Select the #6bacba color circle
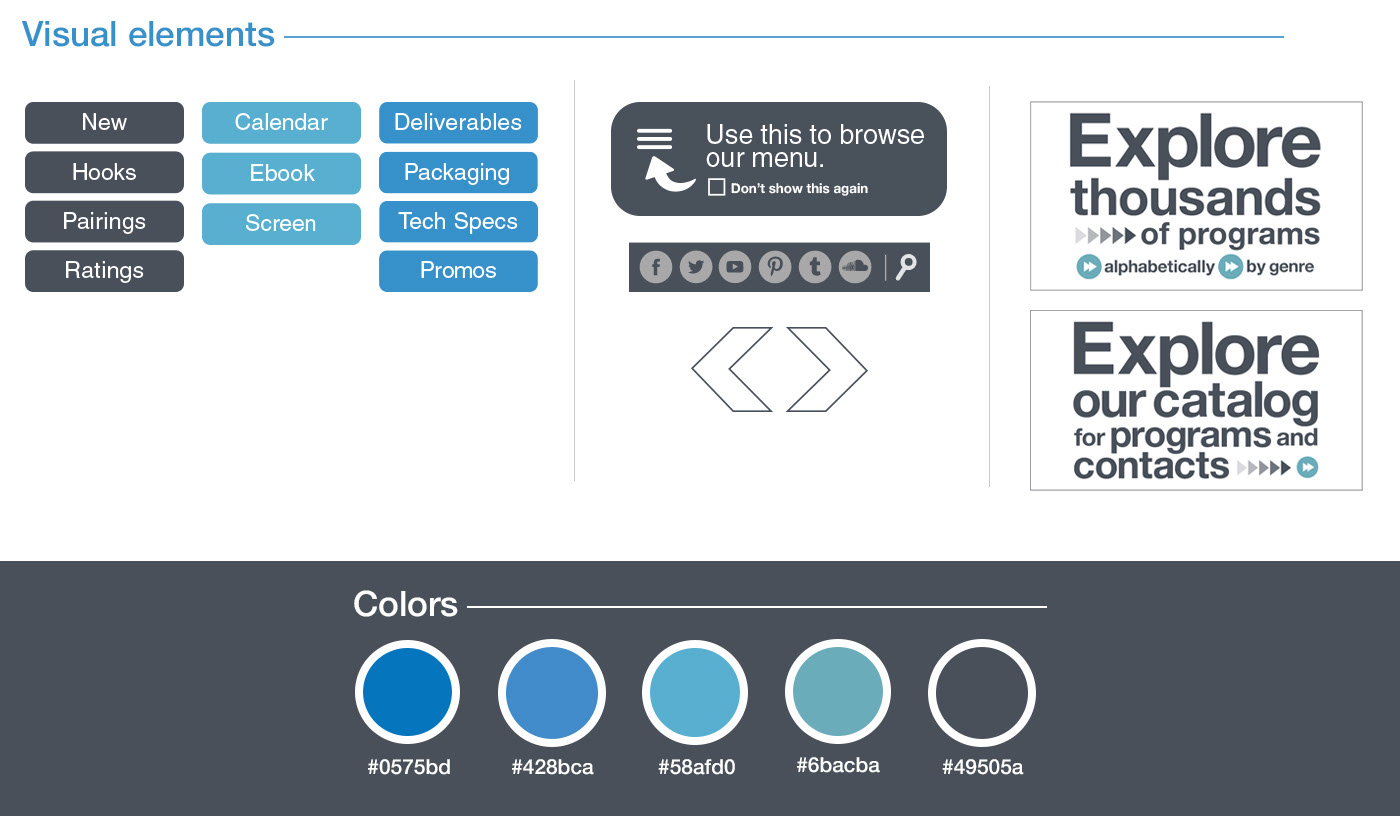Viewport: 1400px width, 816px height. [838, 692]
